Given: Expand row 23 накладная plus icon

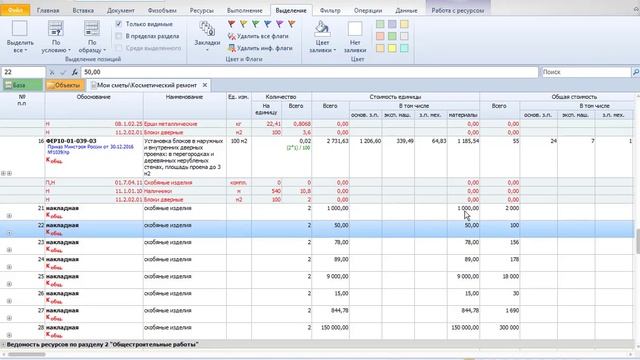Looking at the screenshot, I should (x=9, y=250).
